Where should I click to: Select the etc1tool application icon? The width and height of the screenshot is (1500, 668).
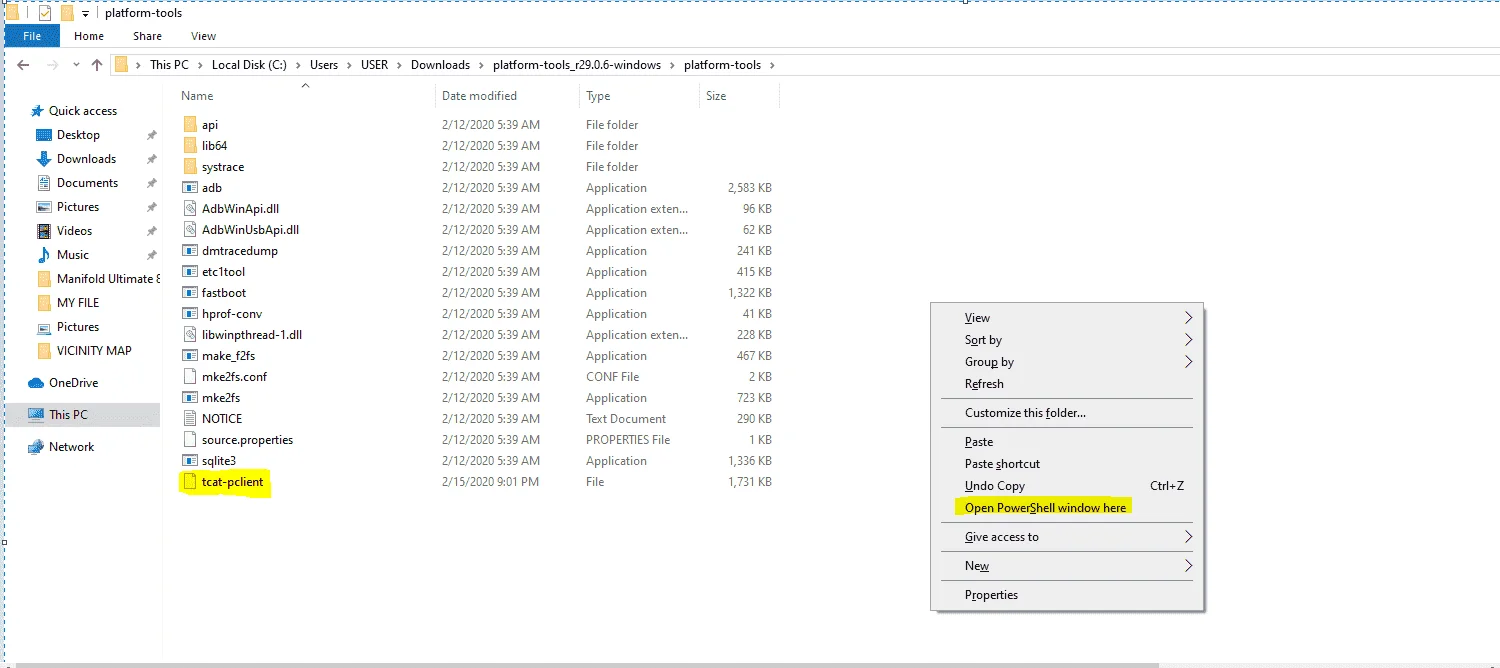pyautogui.click(x=191, y=272)
